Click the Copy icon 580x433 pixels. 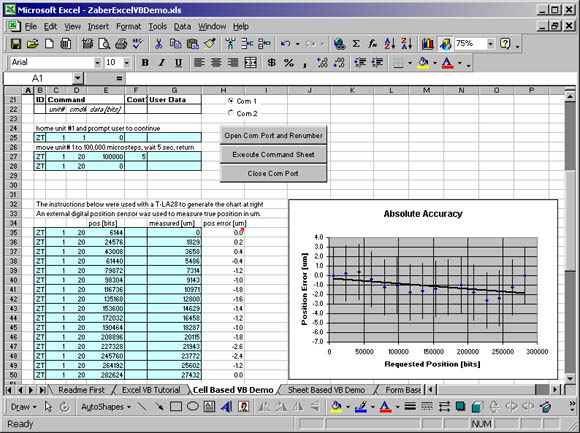tap(175, 44)
